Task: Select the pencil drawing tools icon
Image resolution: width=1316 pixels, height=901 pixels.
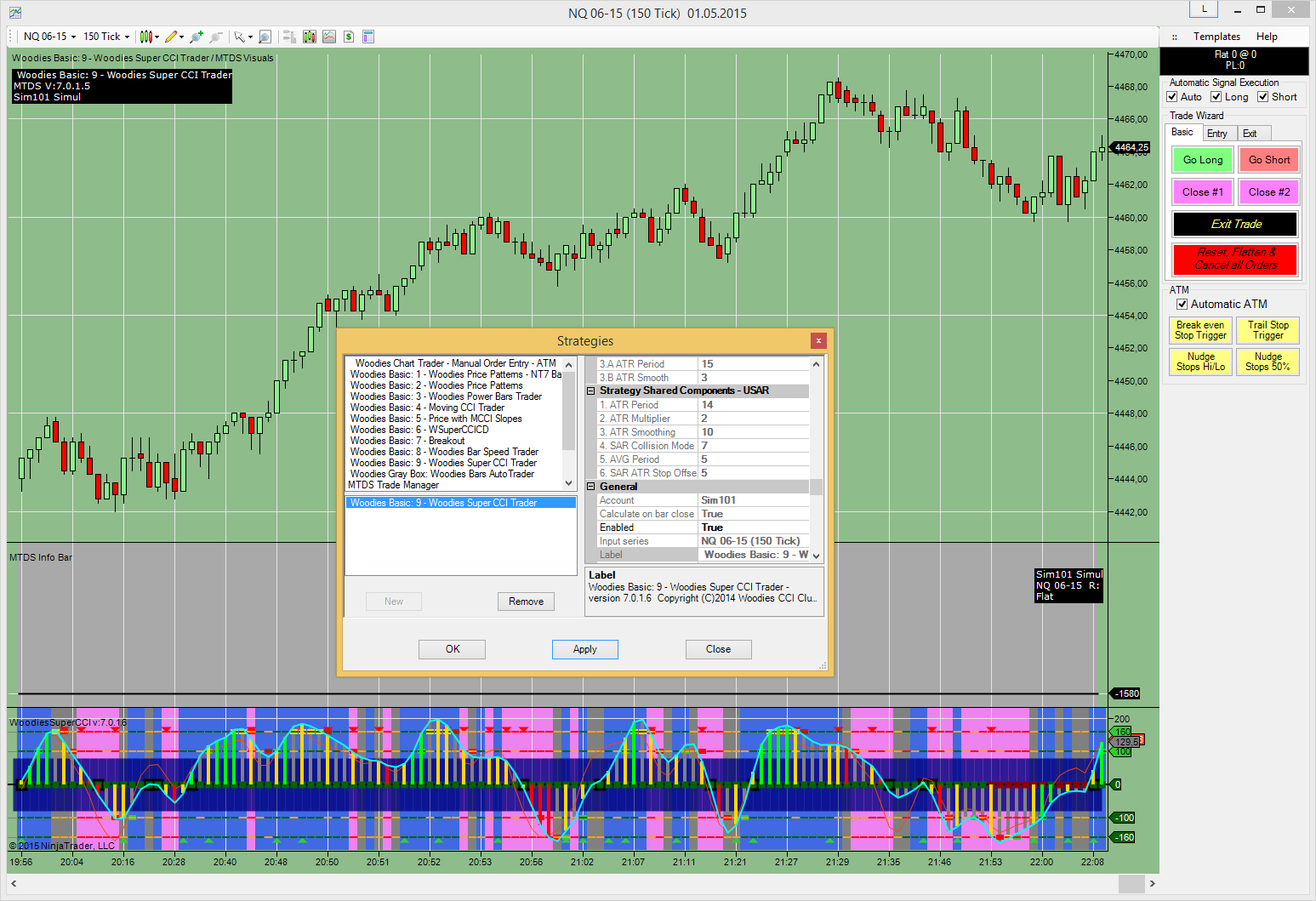Action: tap(171, 37)
